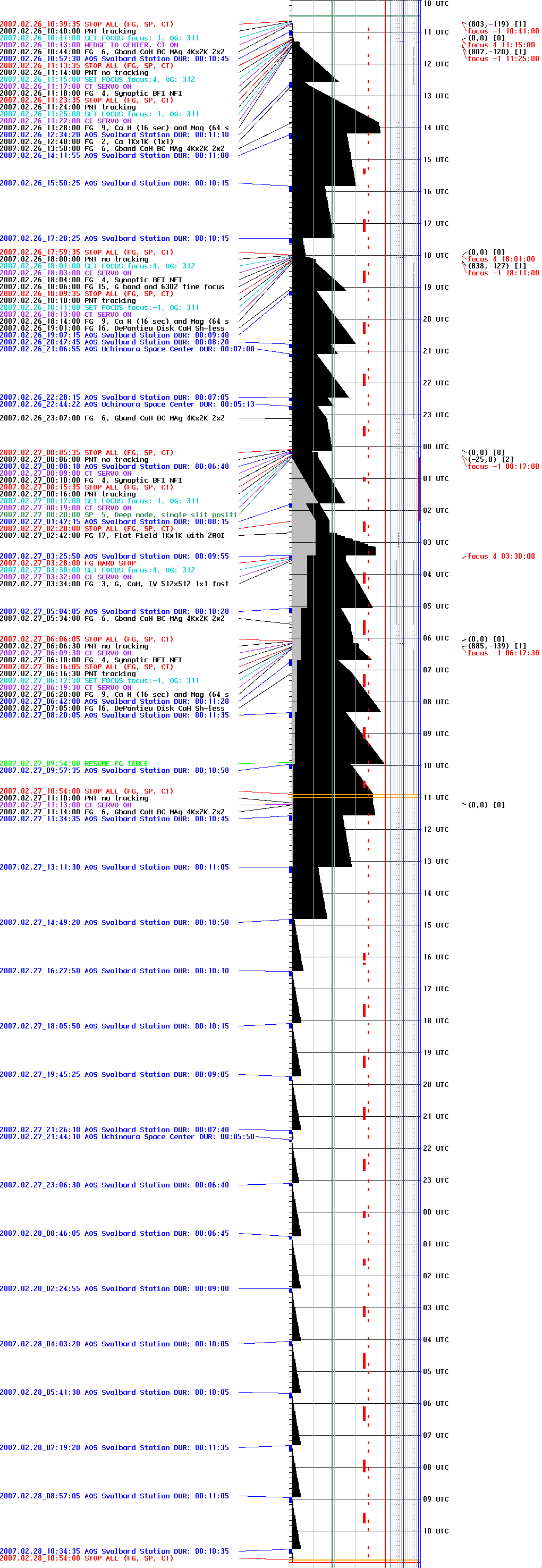The height and width of the screenshot is (1568, 542).
Task: Select the final STOP ALL entry at 2007.02.28_10:54:00
Action: 87,1558
